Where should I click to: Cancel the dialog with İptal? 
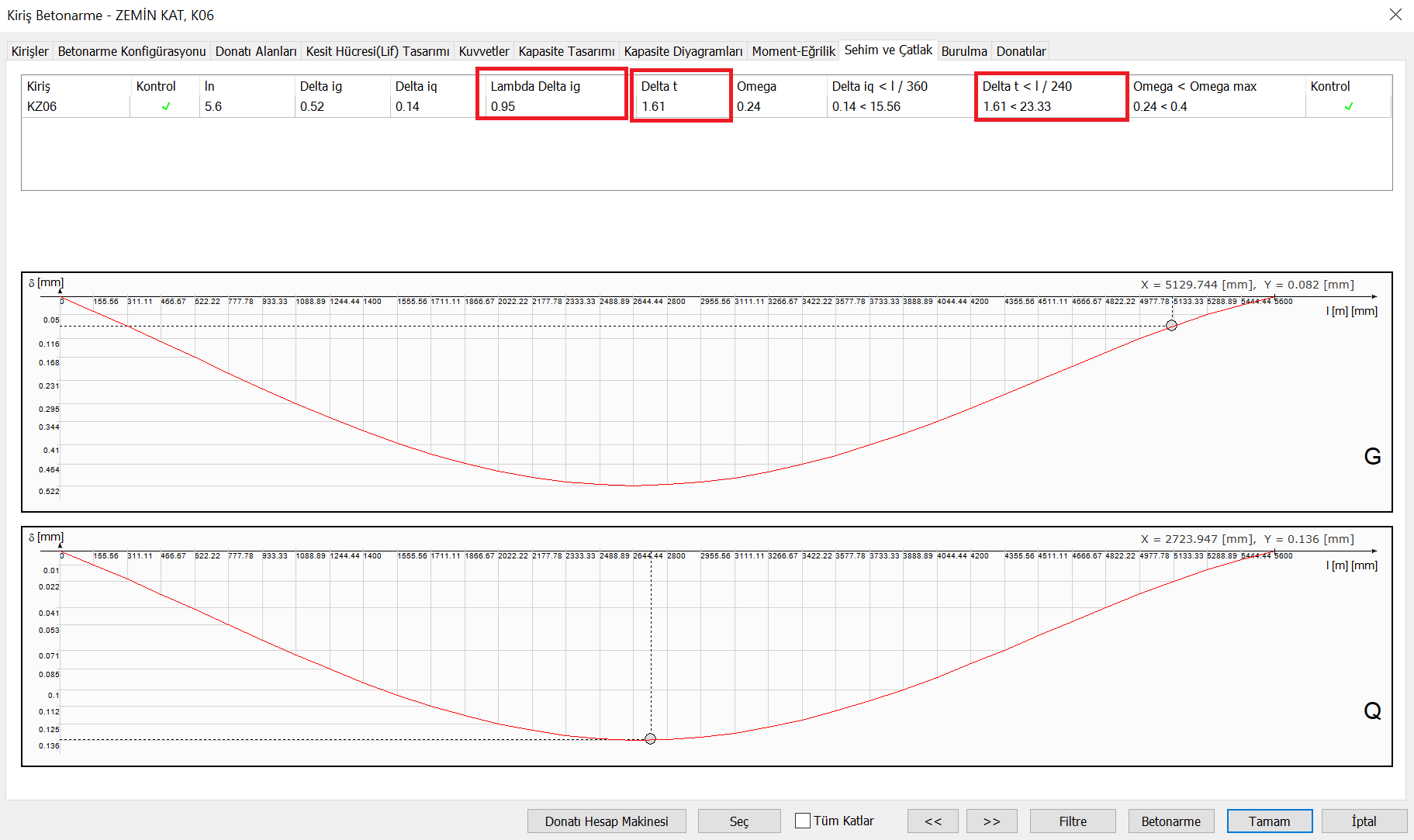(x=1364, y=821)
